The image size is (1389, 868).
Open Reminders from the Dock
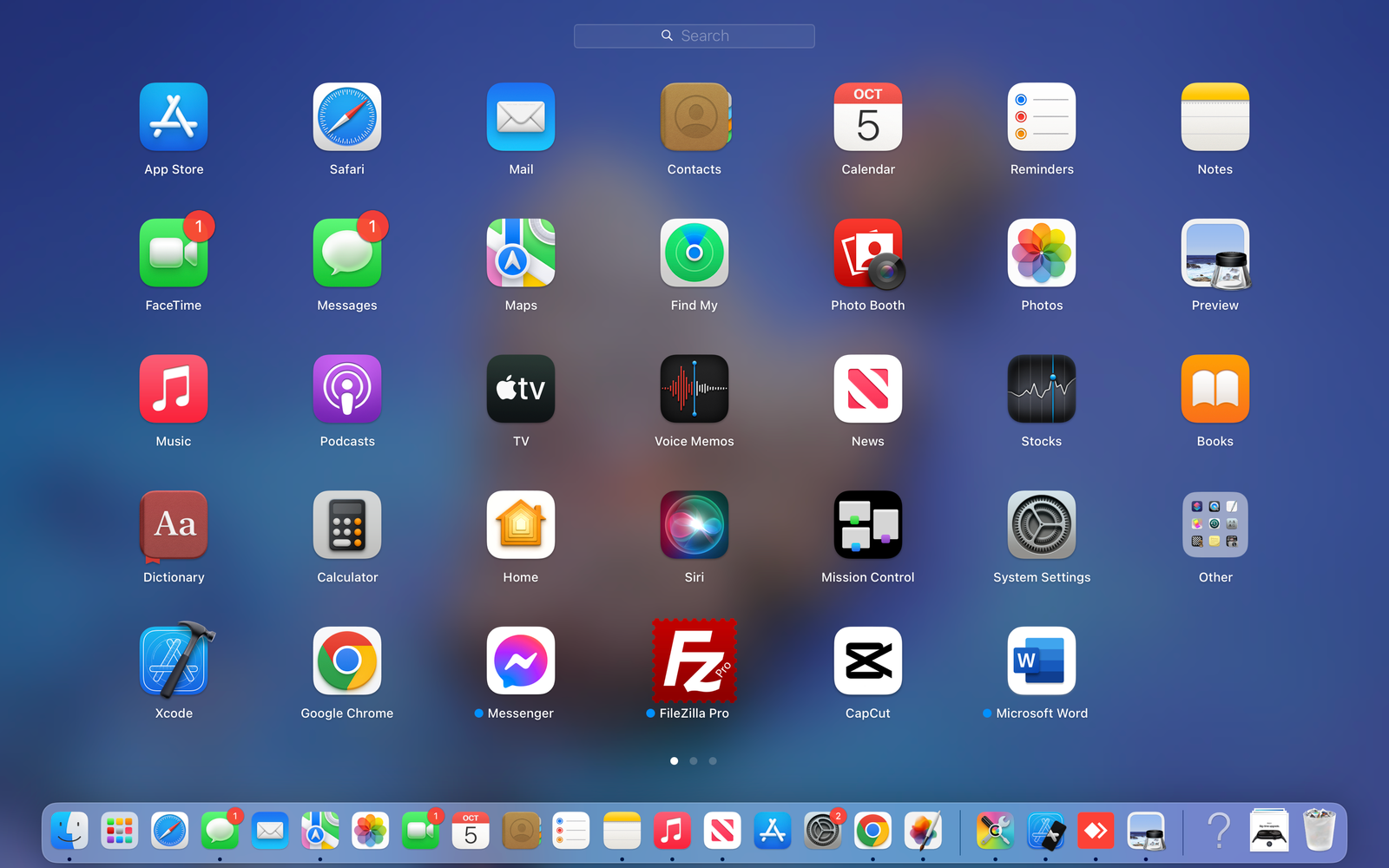click(x=571, y=832)
